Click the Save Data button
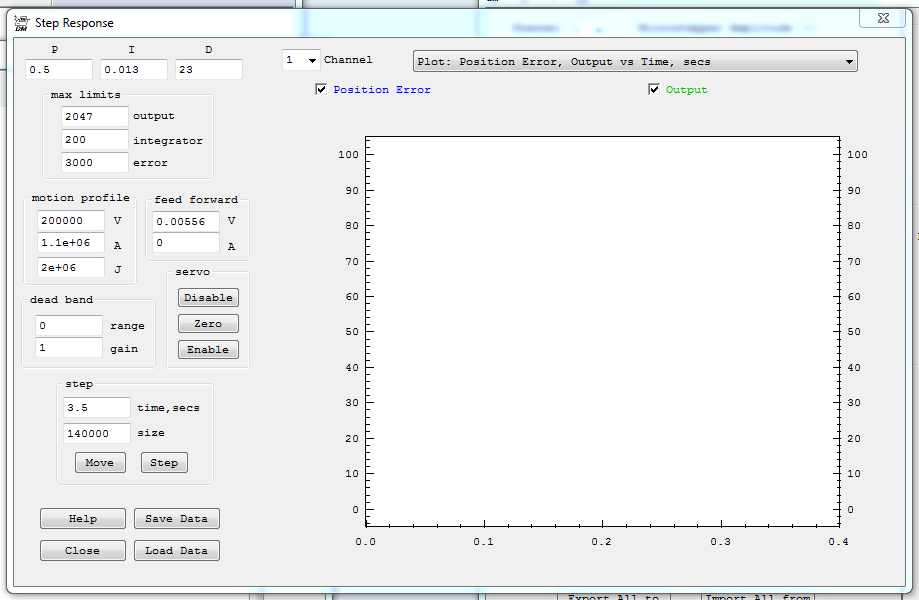The image size is (919, 600). (177, 519)
